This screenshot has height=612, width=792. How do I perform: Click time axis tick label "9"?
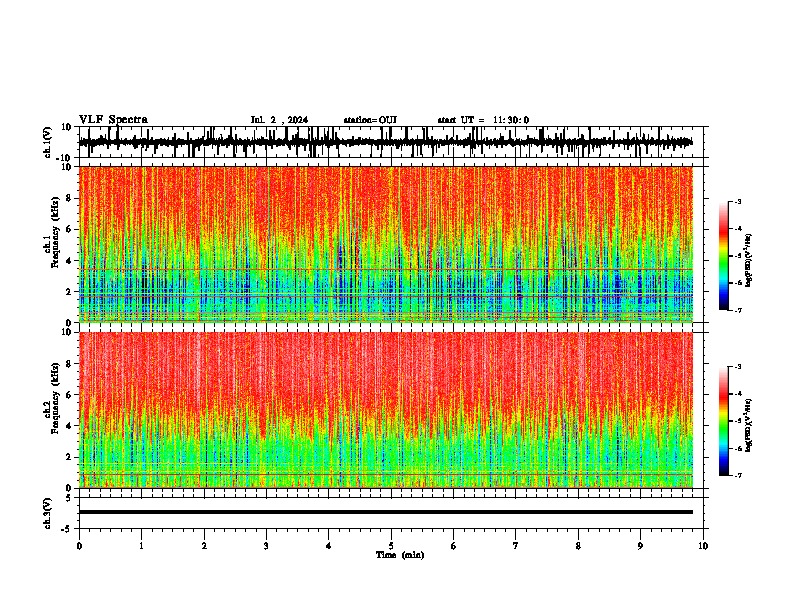click(640, 546)
